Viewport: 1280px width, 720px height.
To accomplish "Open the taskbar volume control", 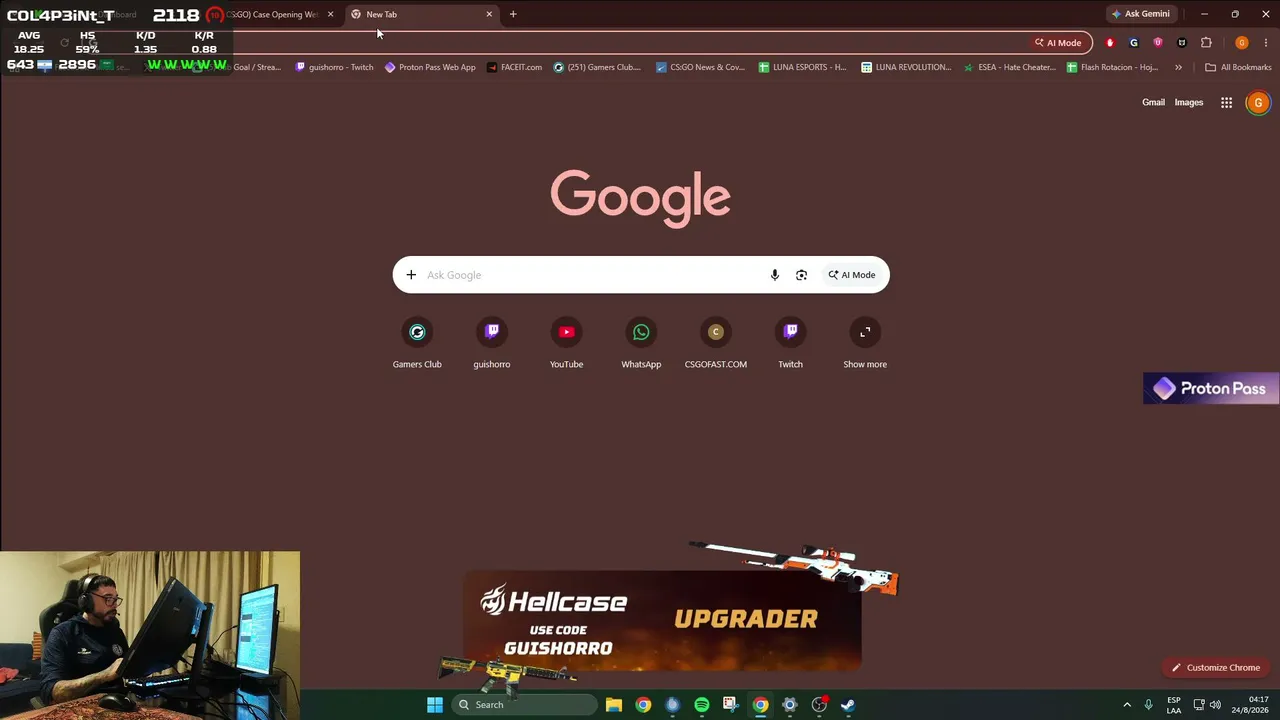I will 1216,705.
